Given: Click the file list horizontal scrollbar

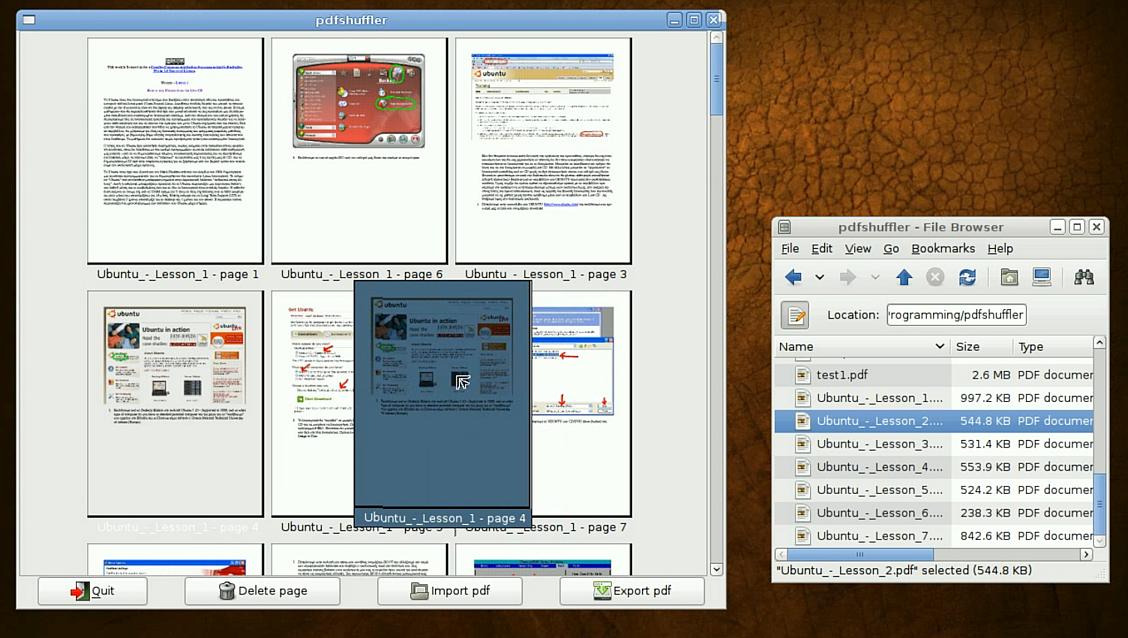Looking at the screenshot, I should (x=860, y=555).
